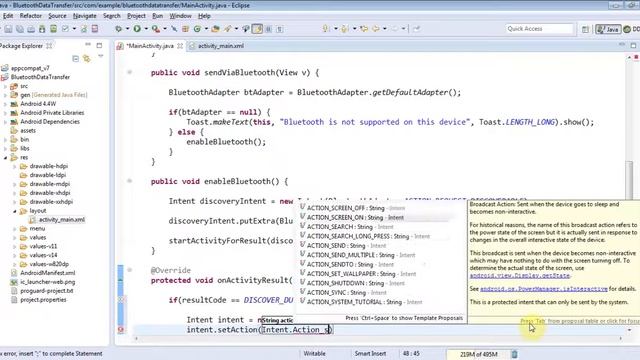Screen dimensions: 640x360
Task: Open Package Explorer view menu triangle
Action: (100, 56)
